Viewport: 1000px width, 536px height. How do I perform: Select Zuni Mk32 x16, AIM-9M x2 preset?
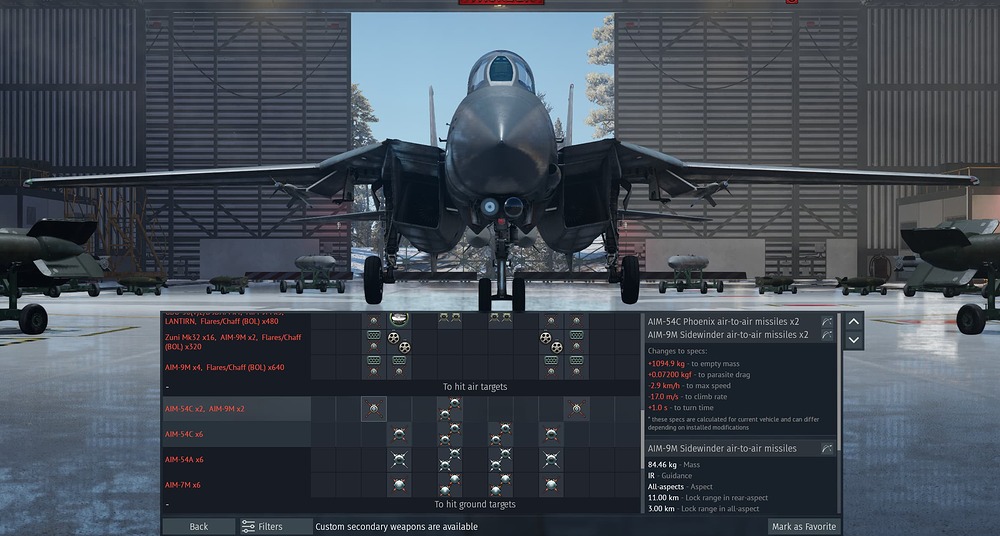(236, 342)
